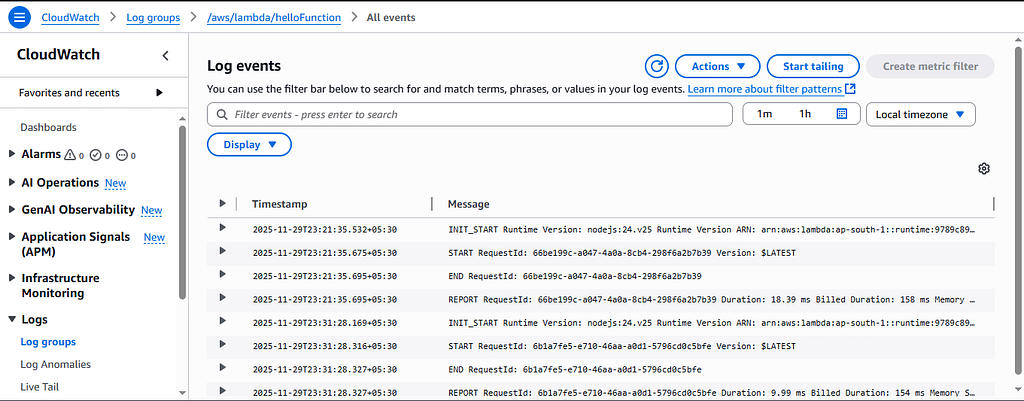The height and width of the screenshot is (401, 1024).
Task: Click timestamp 2025-11-29T23:21:35.675+05:30
Action: tap(325, 253)
